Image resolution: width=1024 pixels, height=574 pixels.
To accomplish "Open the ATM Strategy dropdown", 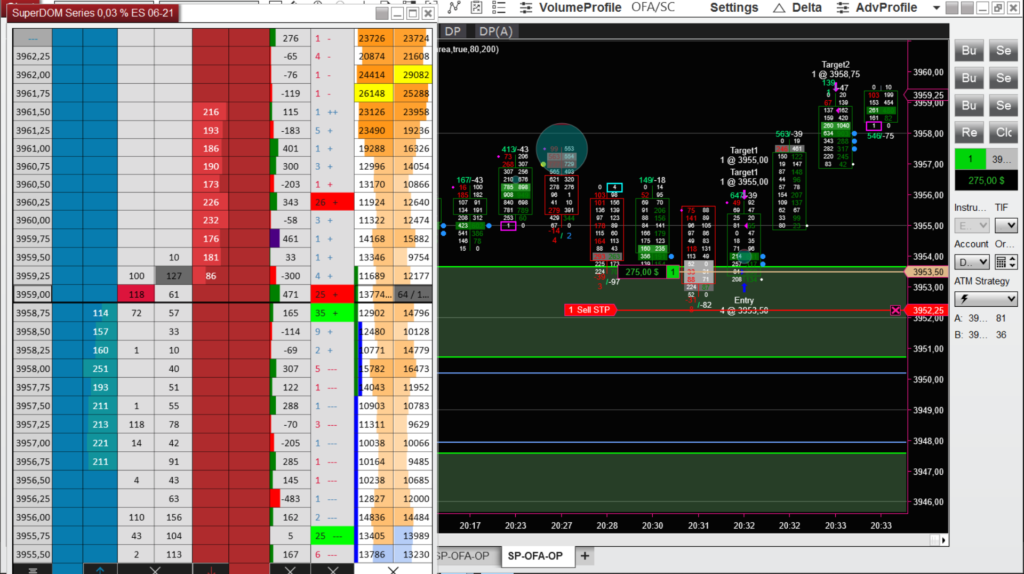I will [x=986, y=298].
